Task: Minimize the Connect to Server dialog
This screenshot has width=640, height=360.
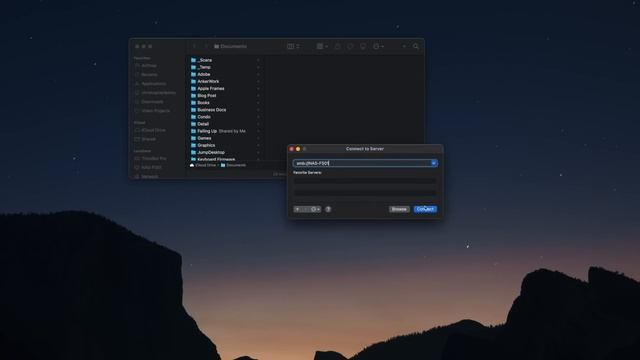Action: 298,149
